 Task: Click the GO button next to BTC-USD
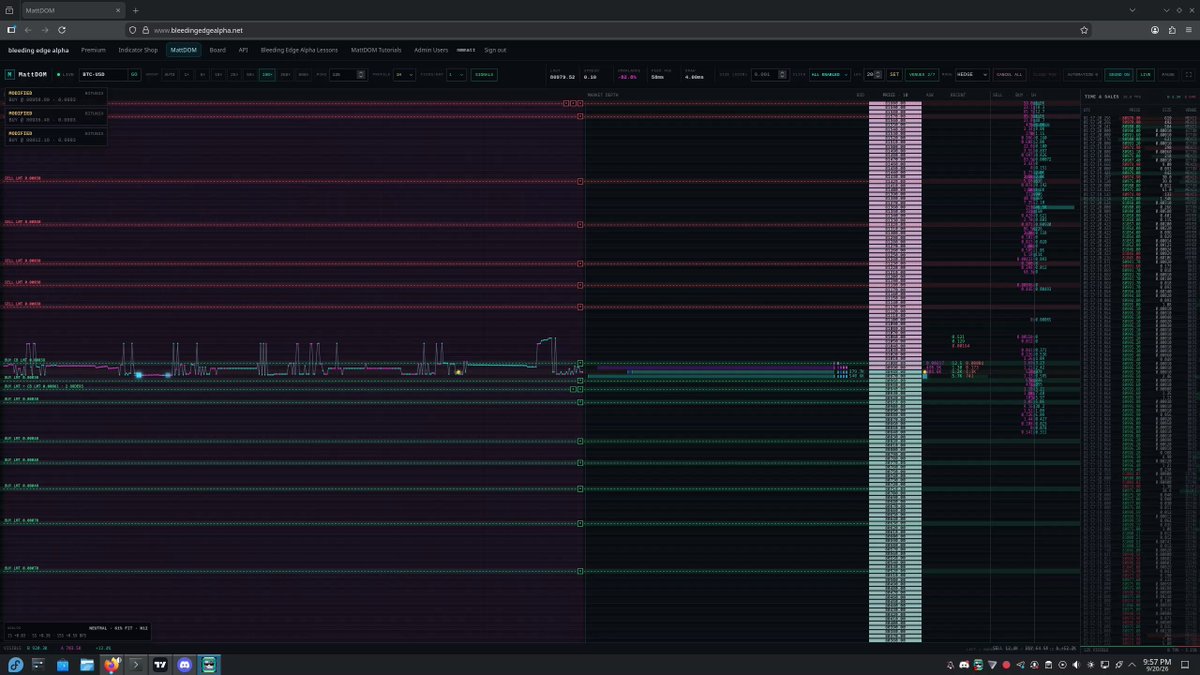[134, 74]
